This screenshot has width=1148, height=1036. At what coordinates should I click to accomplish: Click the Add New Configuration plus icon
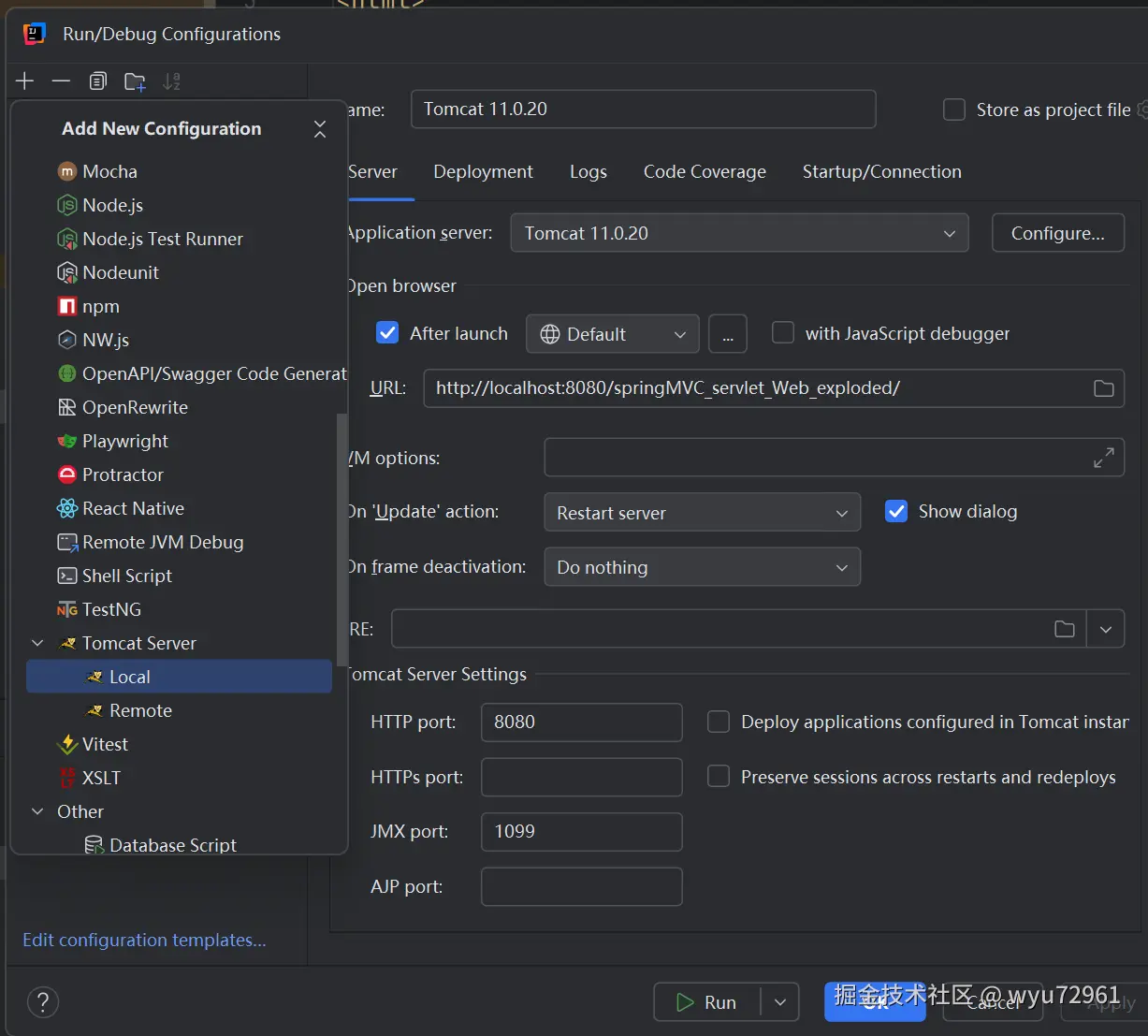pos(25,81)
